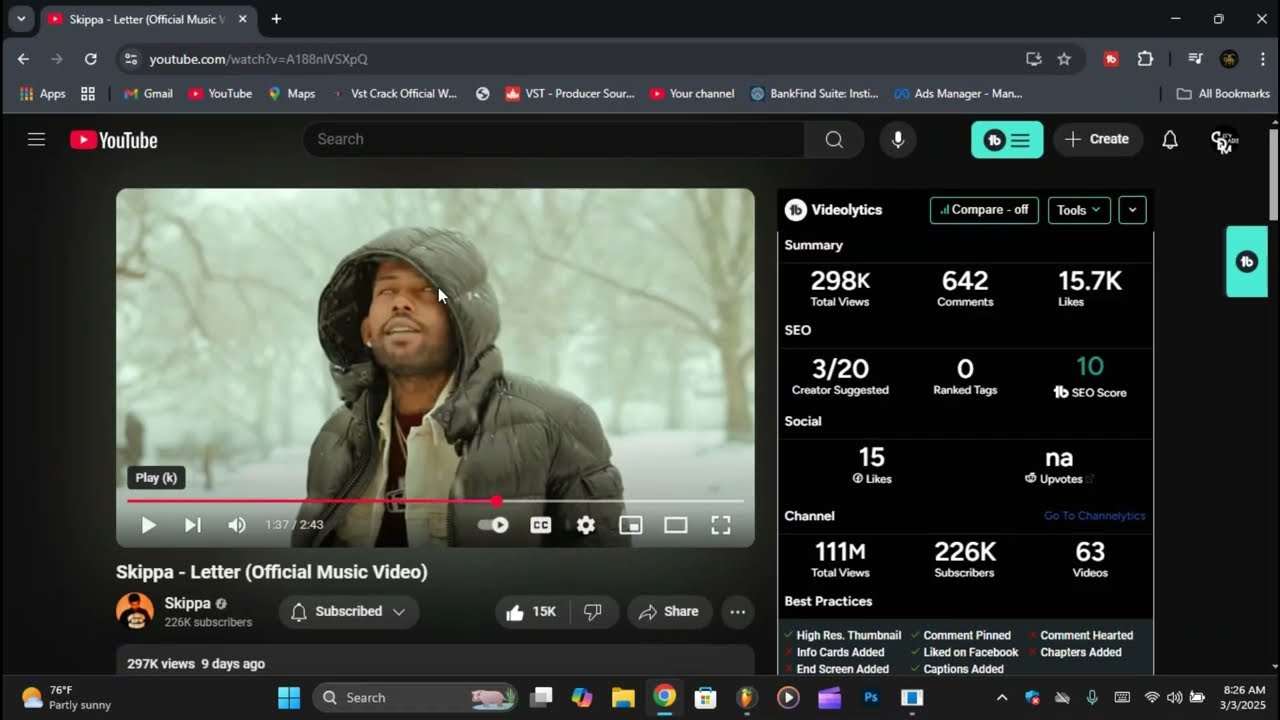
Task: Open more actions three-dot menu
Action: click(738, 612)
